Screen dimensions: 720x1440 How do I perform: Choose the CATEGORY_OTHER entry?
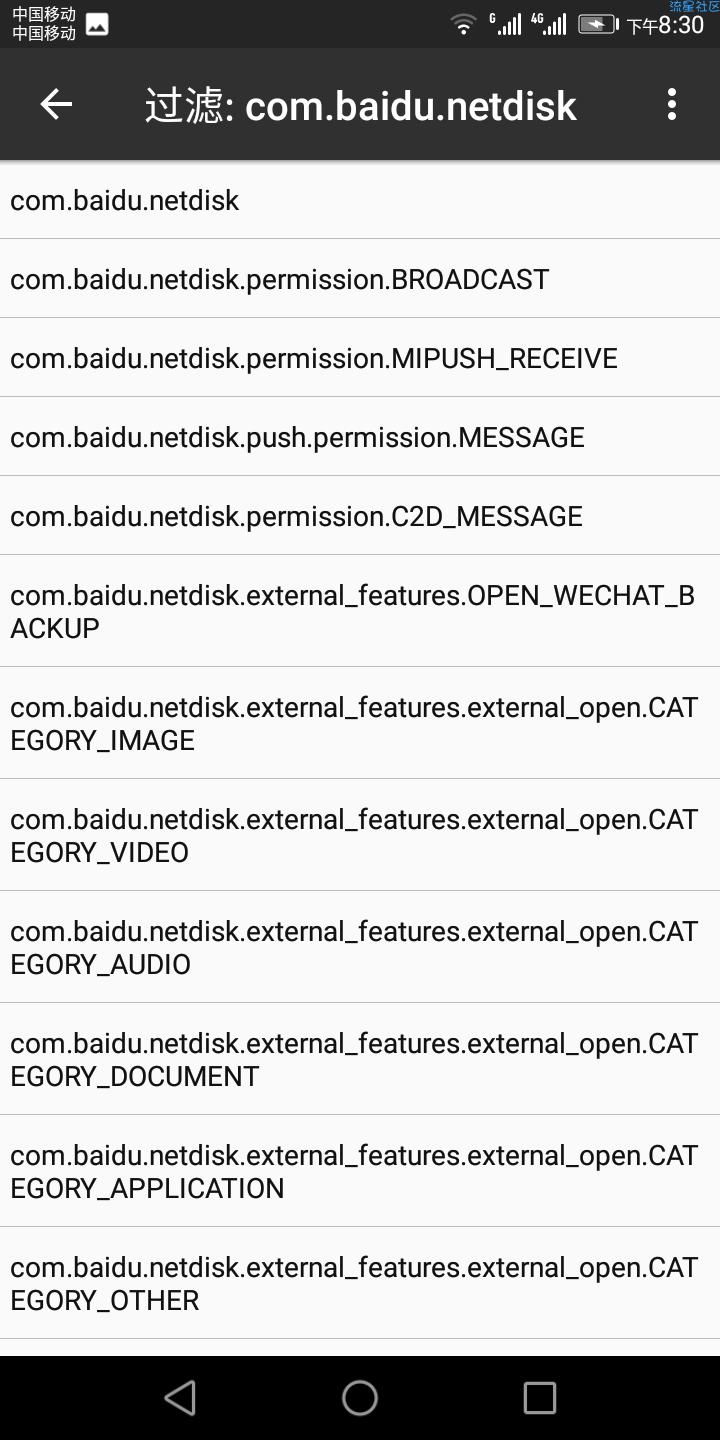pyautogui.click(x=360, y=1283)
